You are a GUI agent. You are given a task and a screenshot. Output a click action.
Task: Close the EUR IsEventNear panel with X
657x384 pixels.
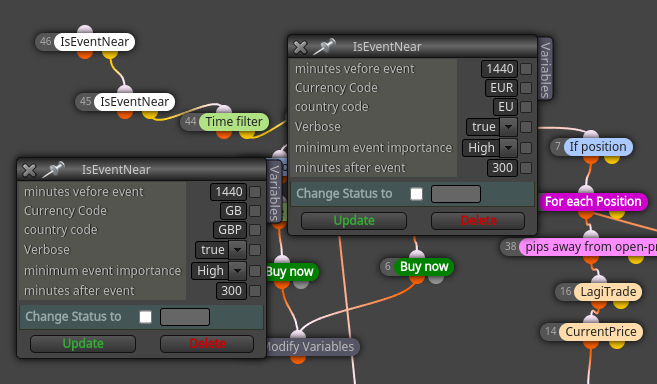300,47
